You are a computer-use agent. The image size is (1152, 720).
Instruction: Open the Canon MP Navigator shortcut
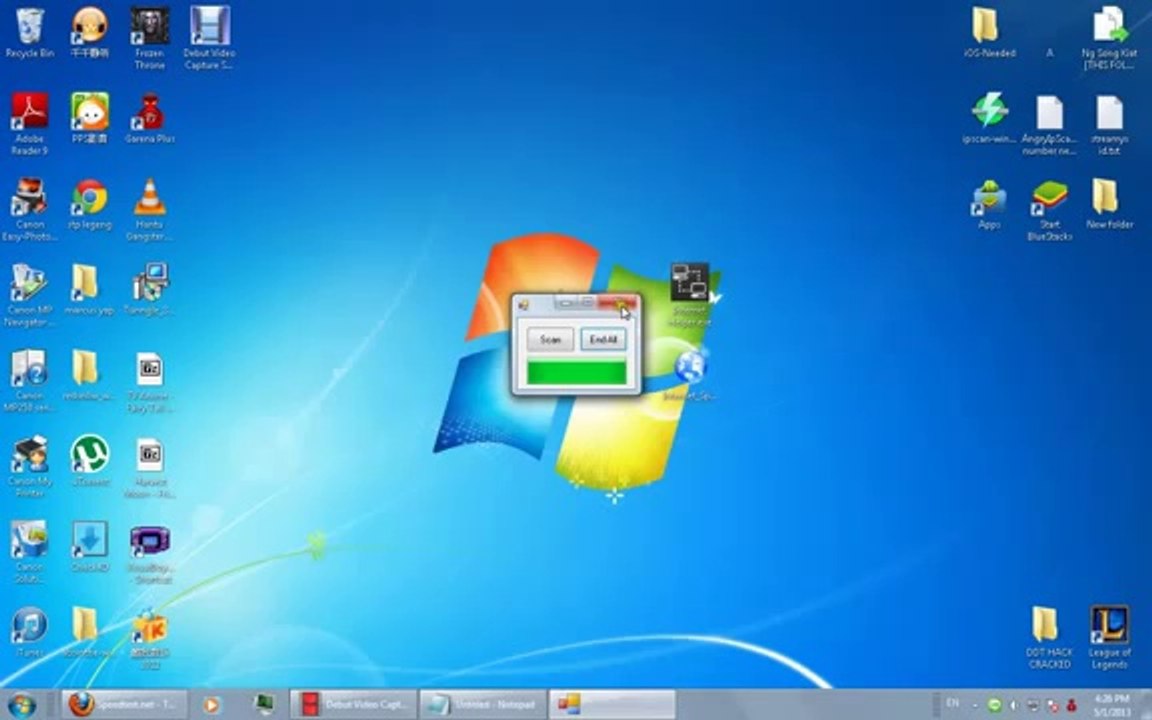coord(29,295)
